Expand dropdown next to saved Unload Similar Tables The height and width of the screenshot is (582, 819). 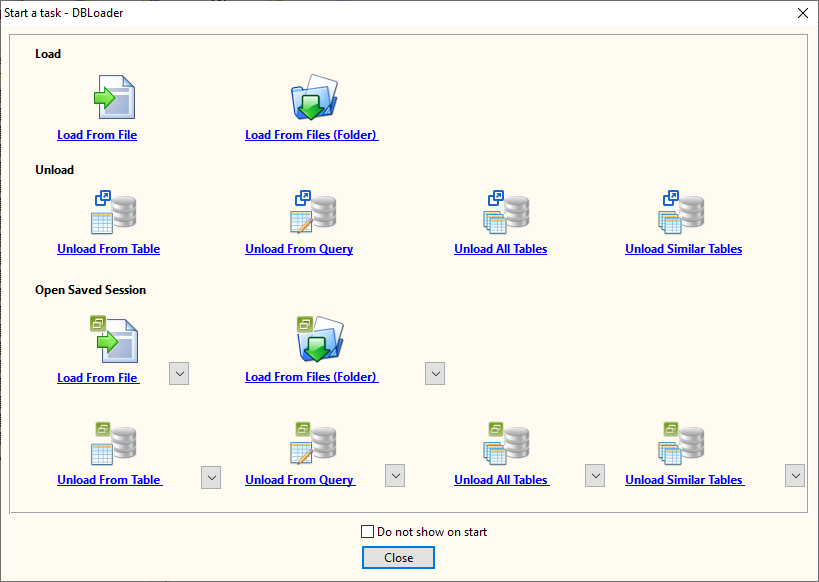[795, 475]
